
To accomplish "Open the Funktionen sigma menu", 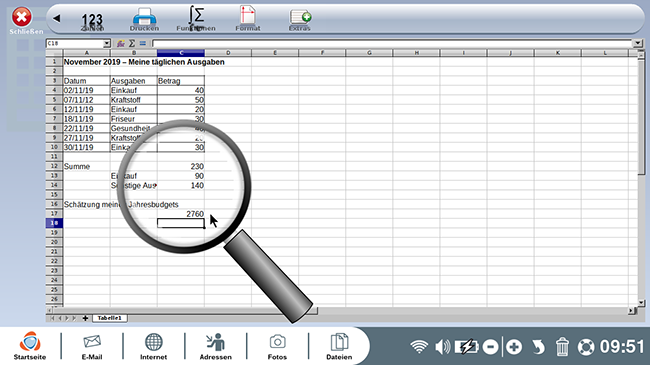I will click(x=196, y=19).
